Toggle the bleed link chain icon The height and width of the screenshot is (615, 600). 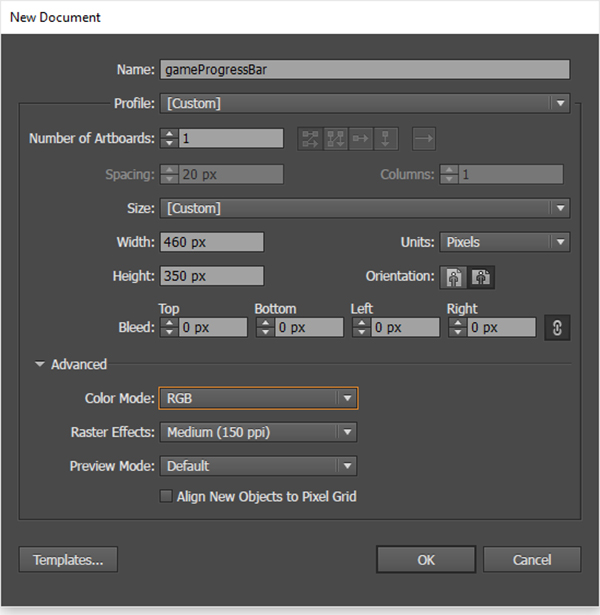pyautogui.click(x=557, y=328)
